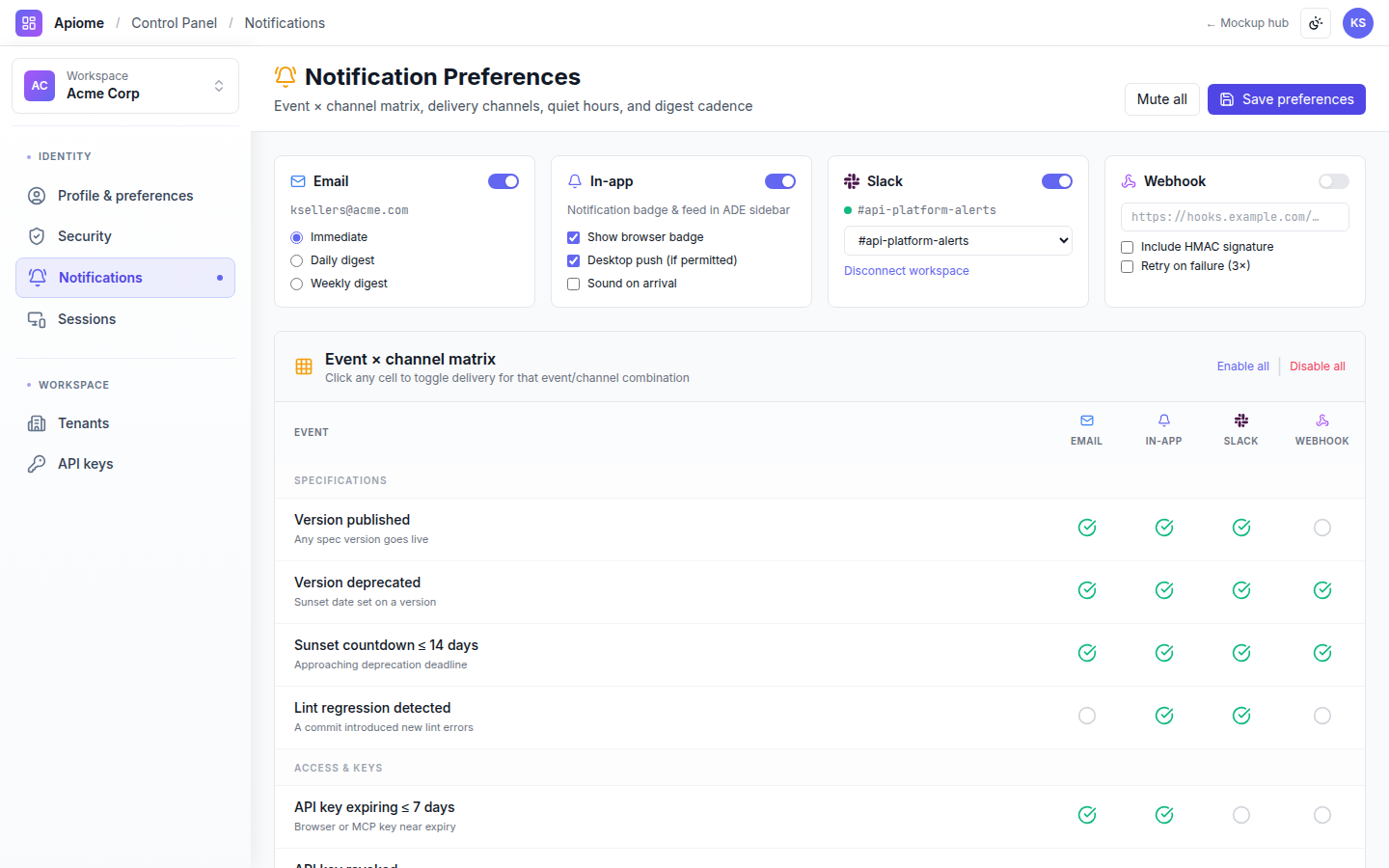Open the Mockup hub link

(1247, 23)
